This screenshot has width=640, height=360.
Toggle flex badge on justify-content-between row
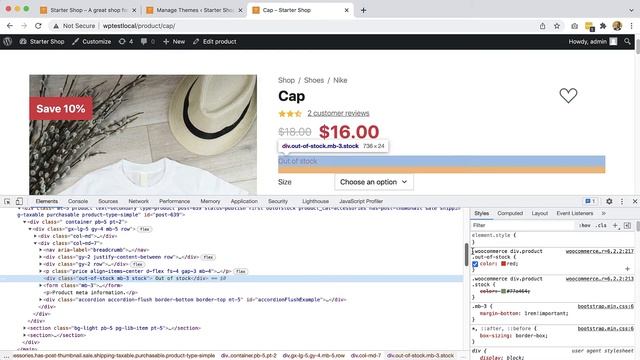pyautogui.click(x=208, y=257)
